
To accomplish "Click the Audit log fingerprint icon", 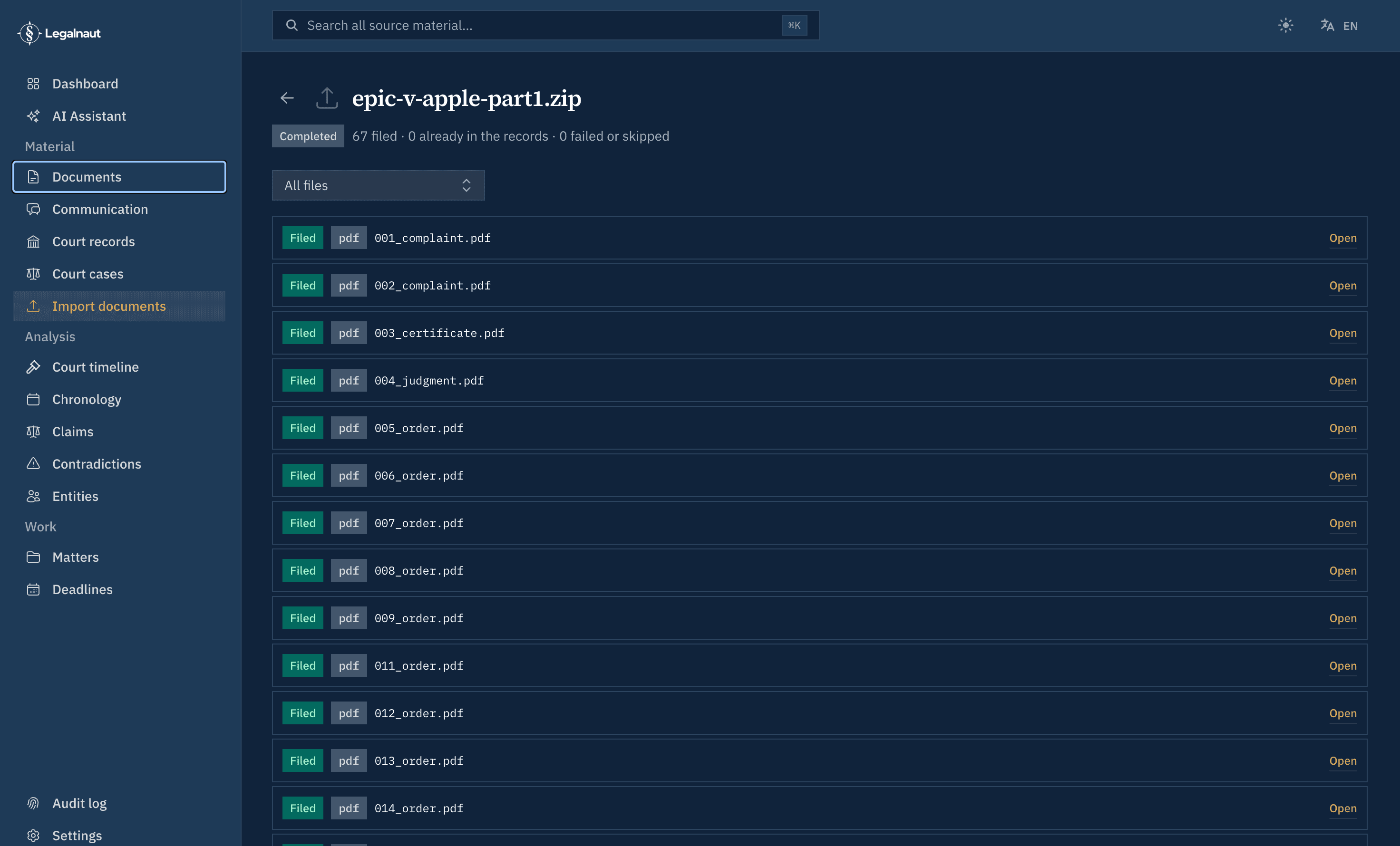I will click(33, 803).
